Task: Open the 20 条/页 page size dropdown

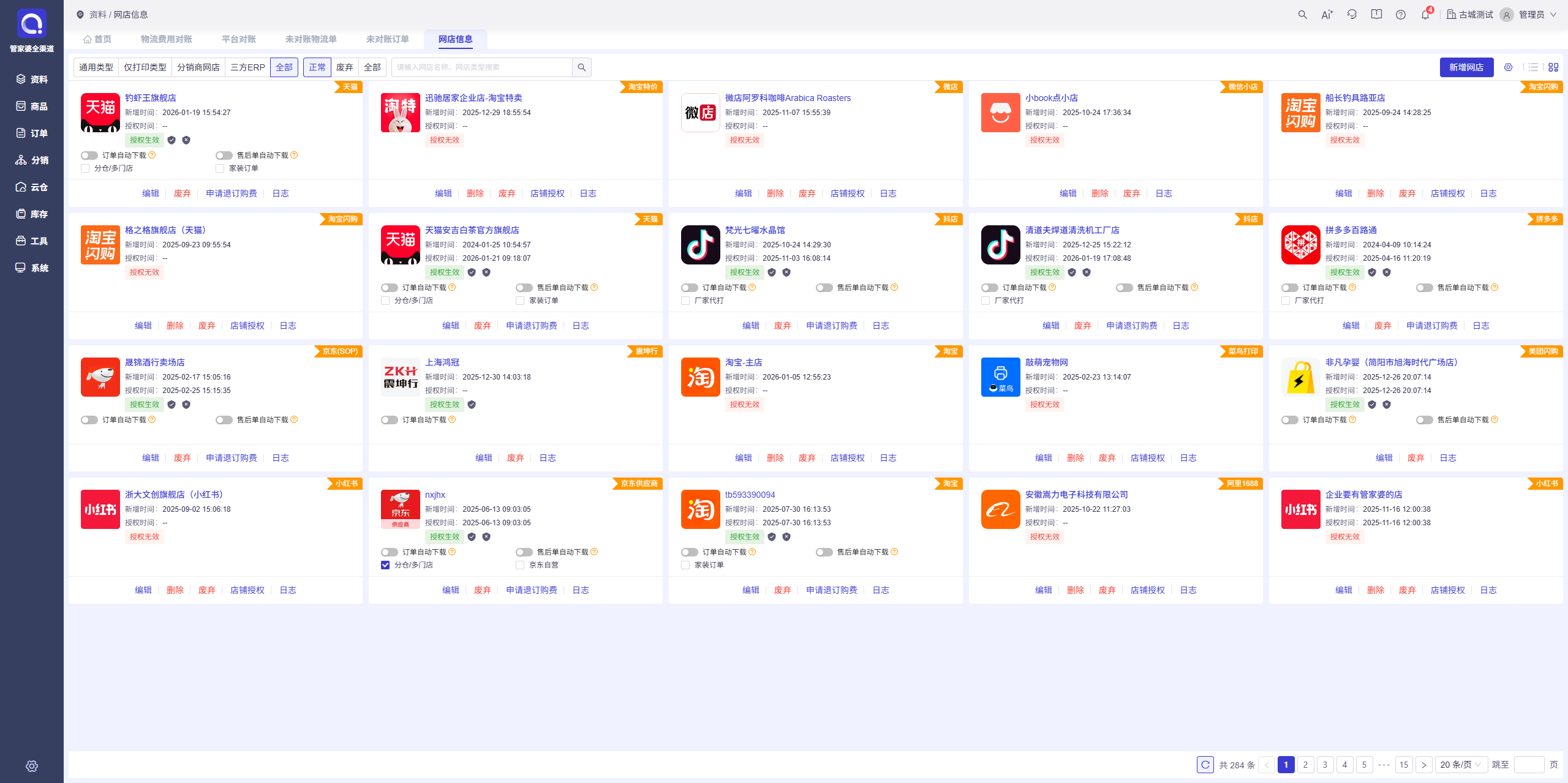Action: click(x=1461, y=765)
